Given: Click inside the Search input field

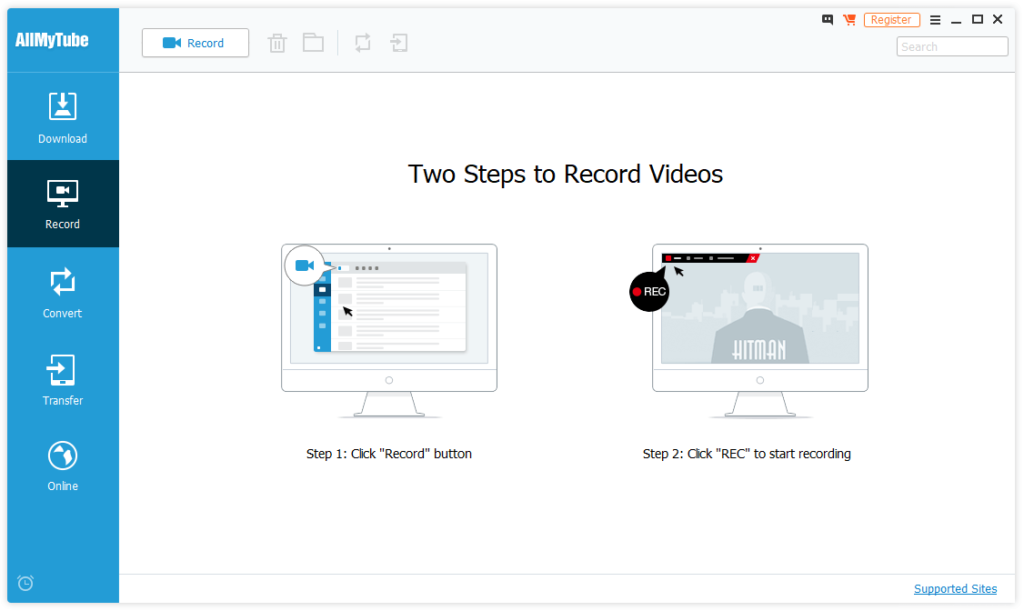Looking at the screenshot, I should pyautogui.click(x=951, y=46).
